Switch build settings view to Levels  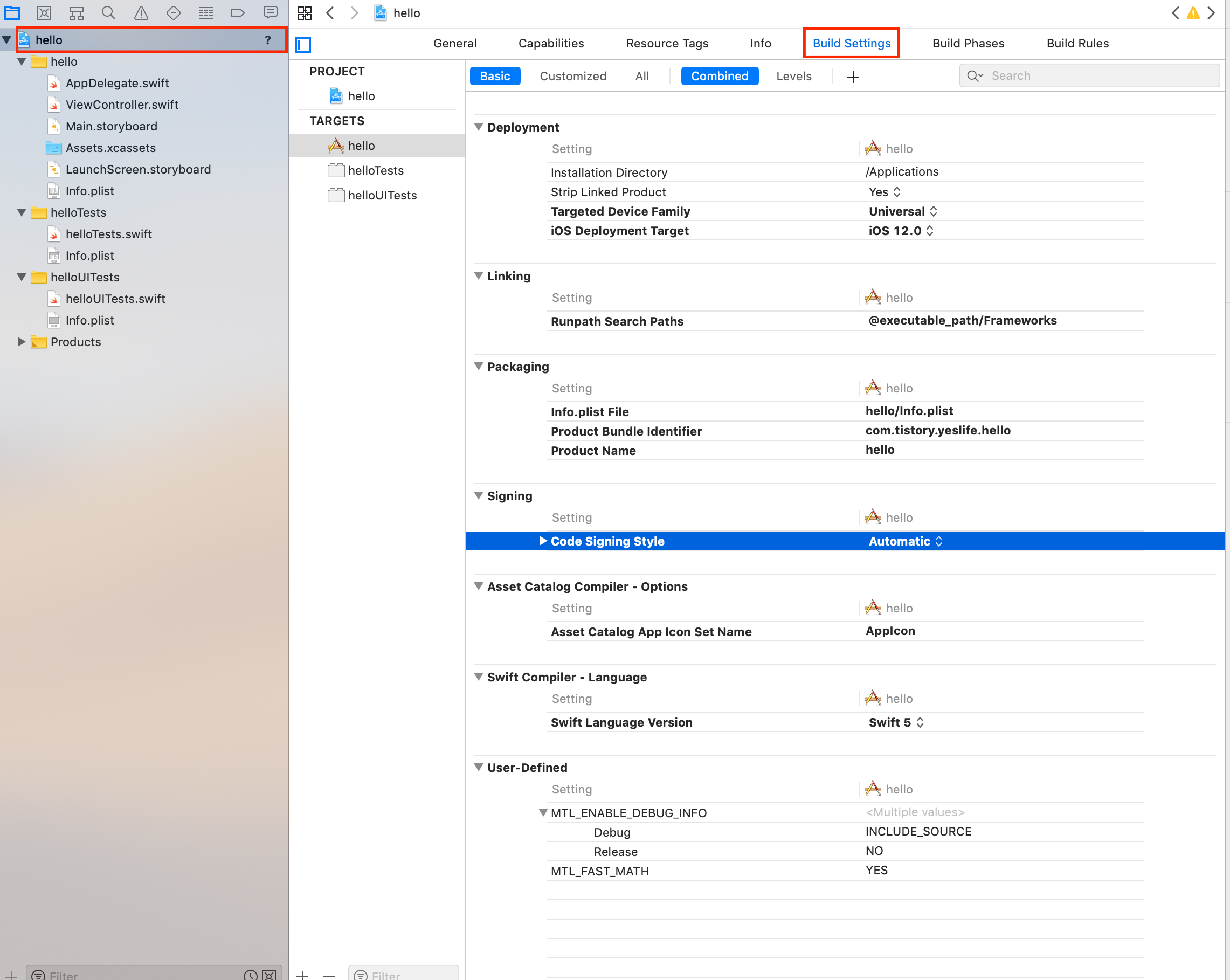point(793,76)
